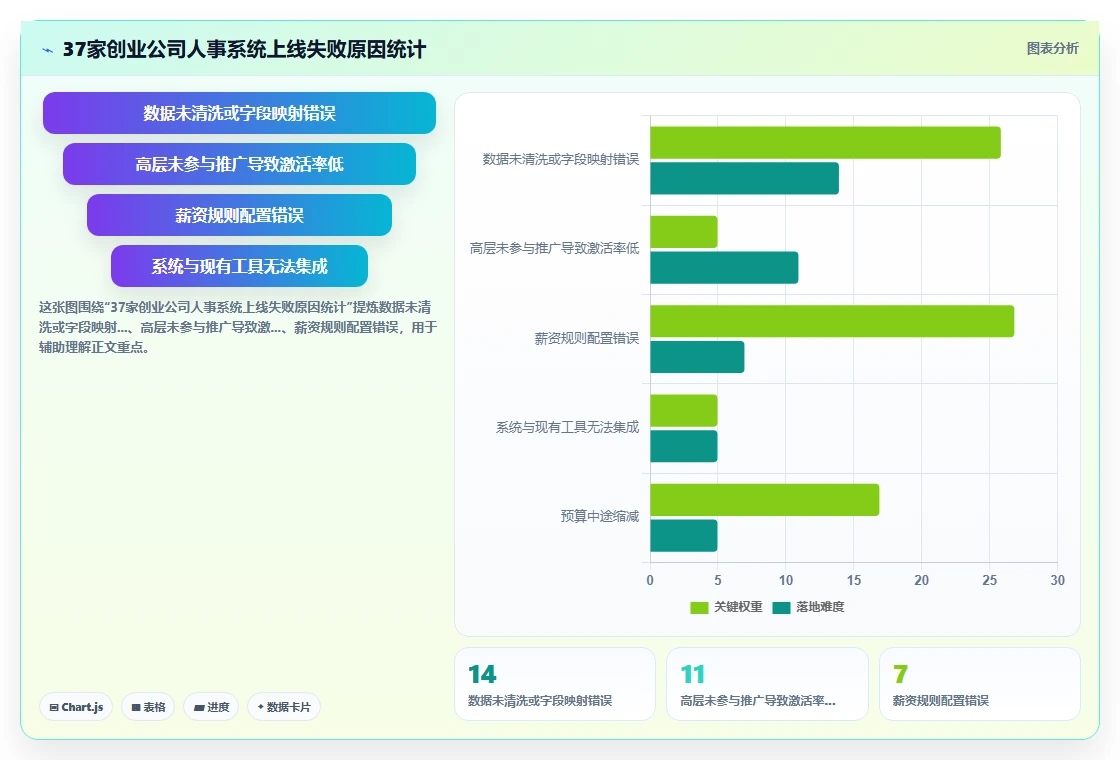The height and width of the screenshot is (760, 1120).
Task: Open the data card showing 7
Action: [979, 684]
